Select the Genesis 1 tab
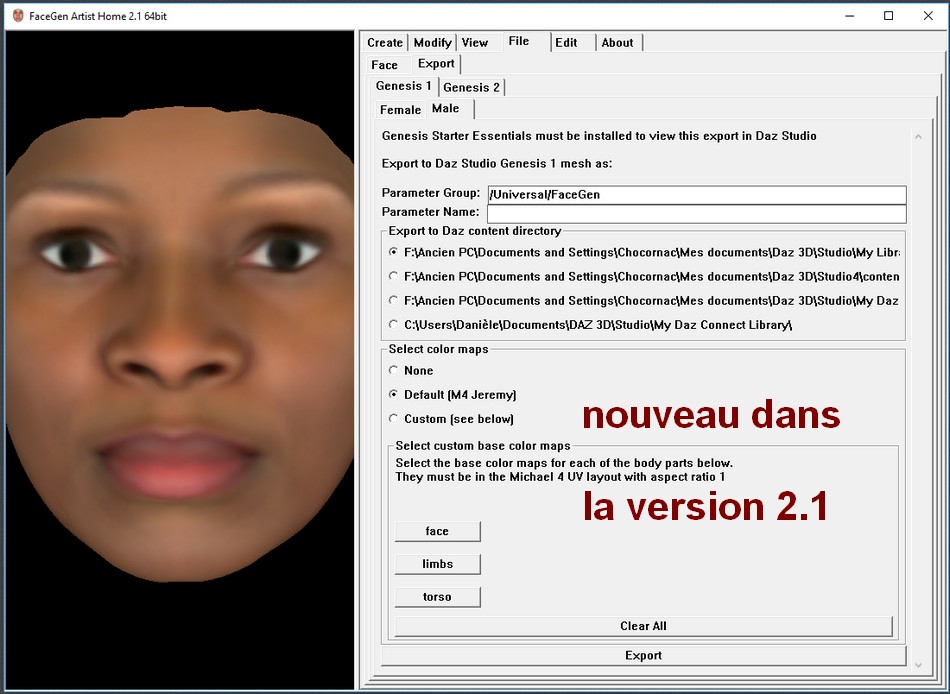950x694 pixels. pyautogui.click(x=404, y=86)
